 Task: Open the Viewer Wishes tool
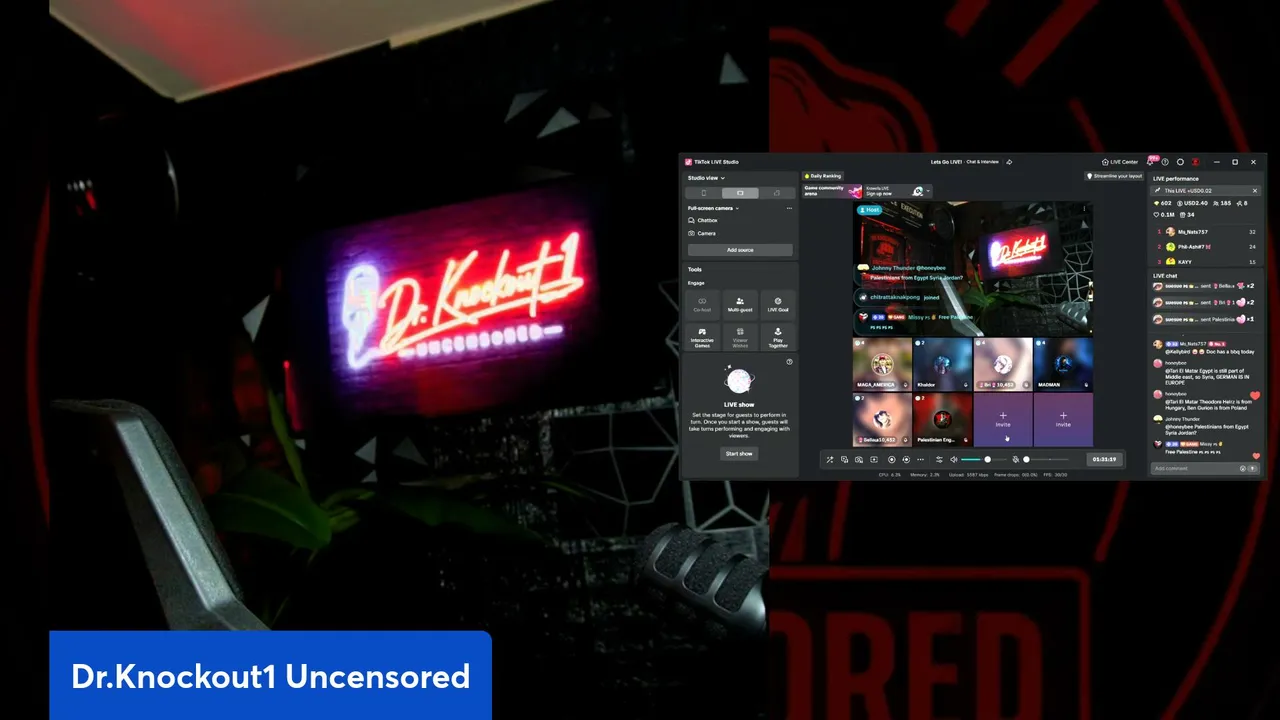(x=740, y=336)
